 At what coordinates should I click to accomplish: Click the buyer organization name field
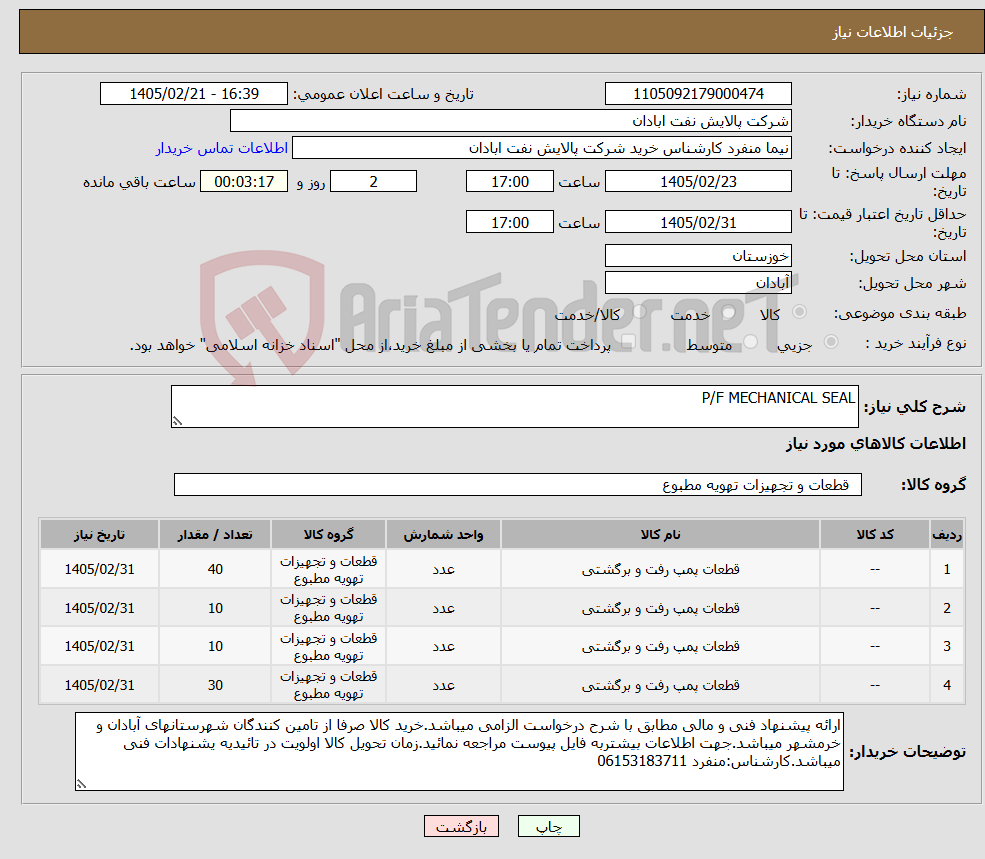511,121
